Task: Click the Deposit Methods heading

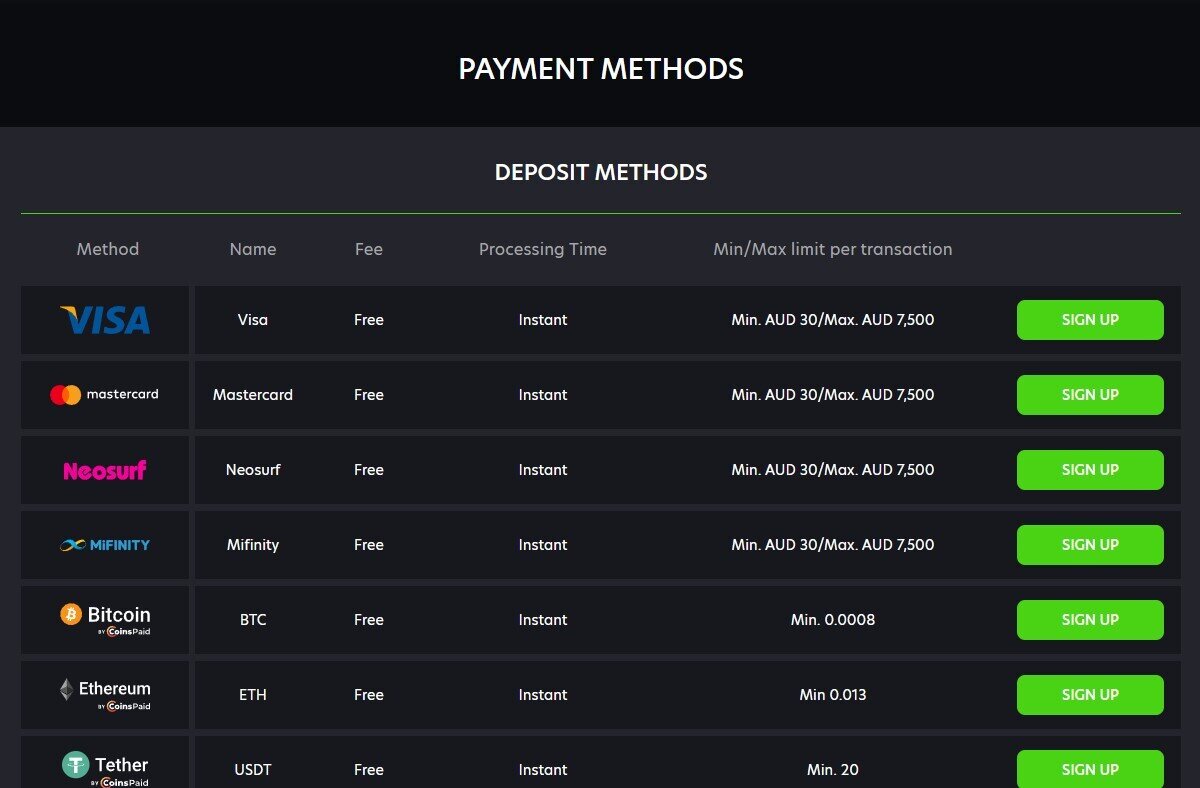Action: pyautogui.click(x=601, y=172)
